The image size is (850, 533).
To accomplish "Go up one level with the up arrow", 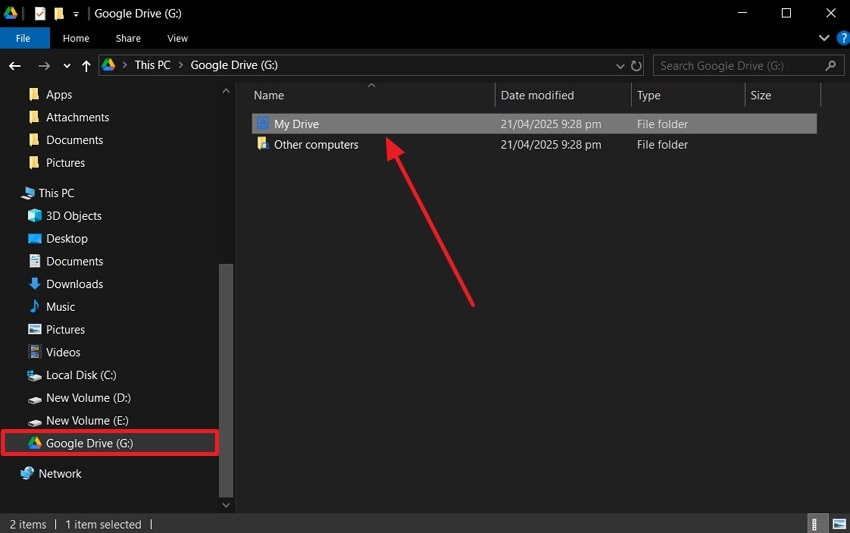I will [x=86, y=66].
